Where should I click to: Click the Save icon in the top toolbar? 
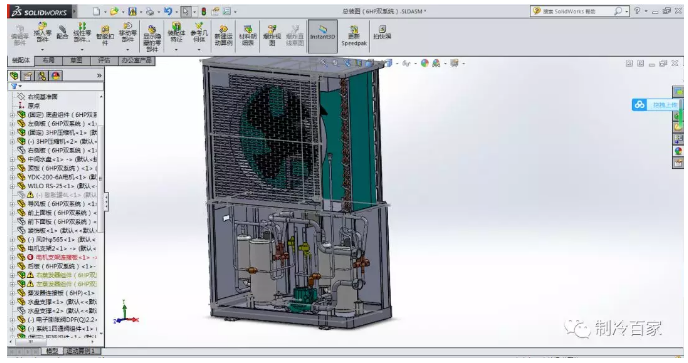pos(133,11)
